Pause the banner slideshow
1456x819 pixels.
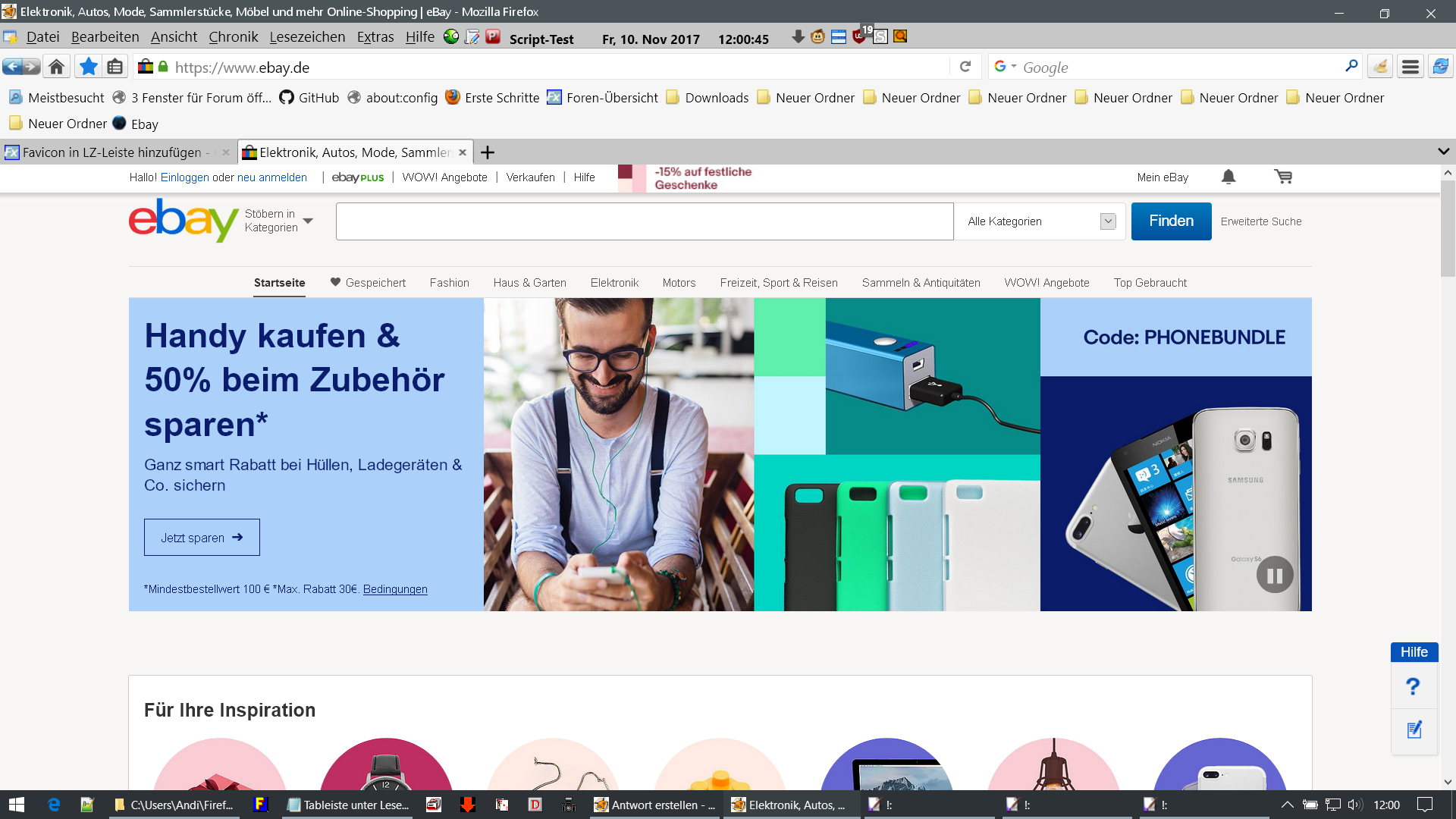1275,575
